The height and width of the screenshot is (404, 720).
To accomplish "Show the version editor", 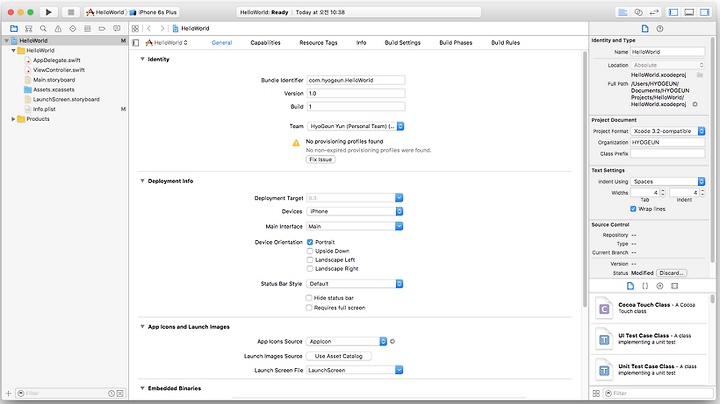I will tap(654, 12).
